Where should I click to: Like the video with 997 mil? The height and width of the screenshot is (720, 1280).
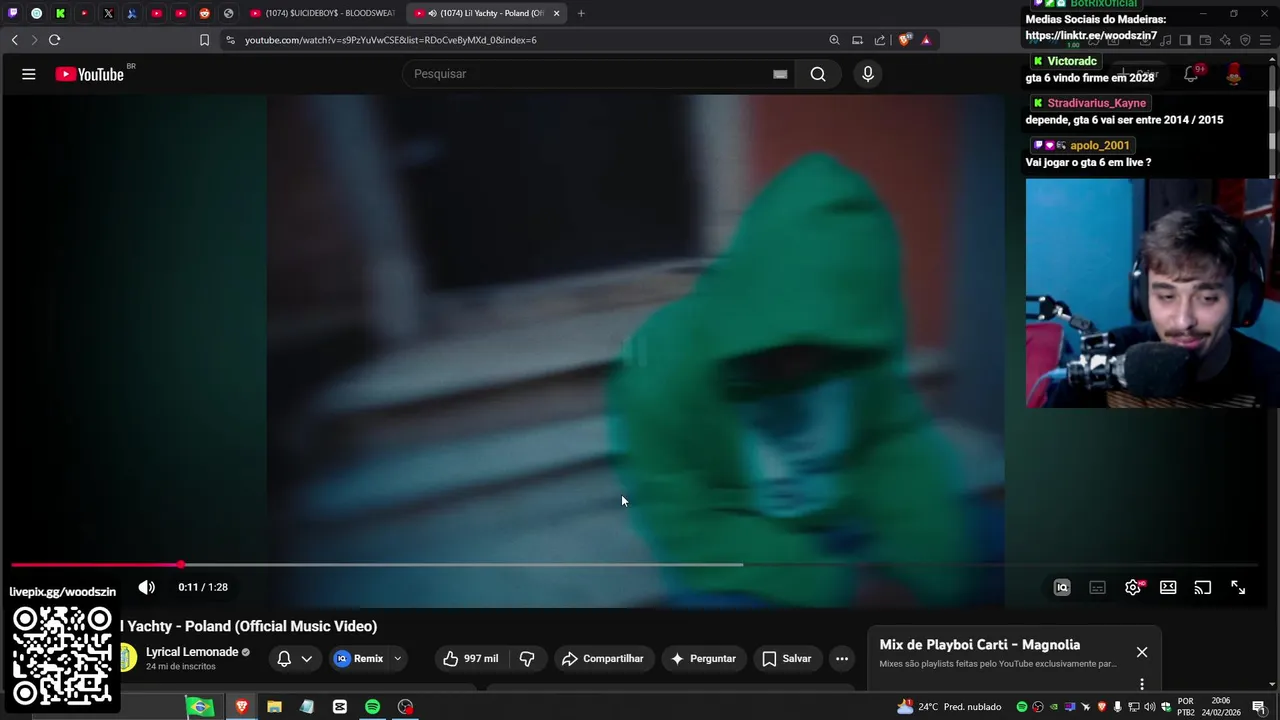point(470,658)
